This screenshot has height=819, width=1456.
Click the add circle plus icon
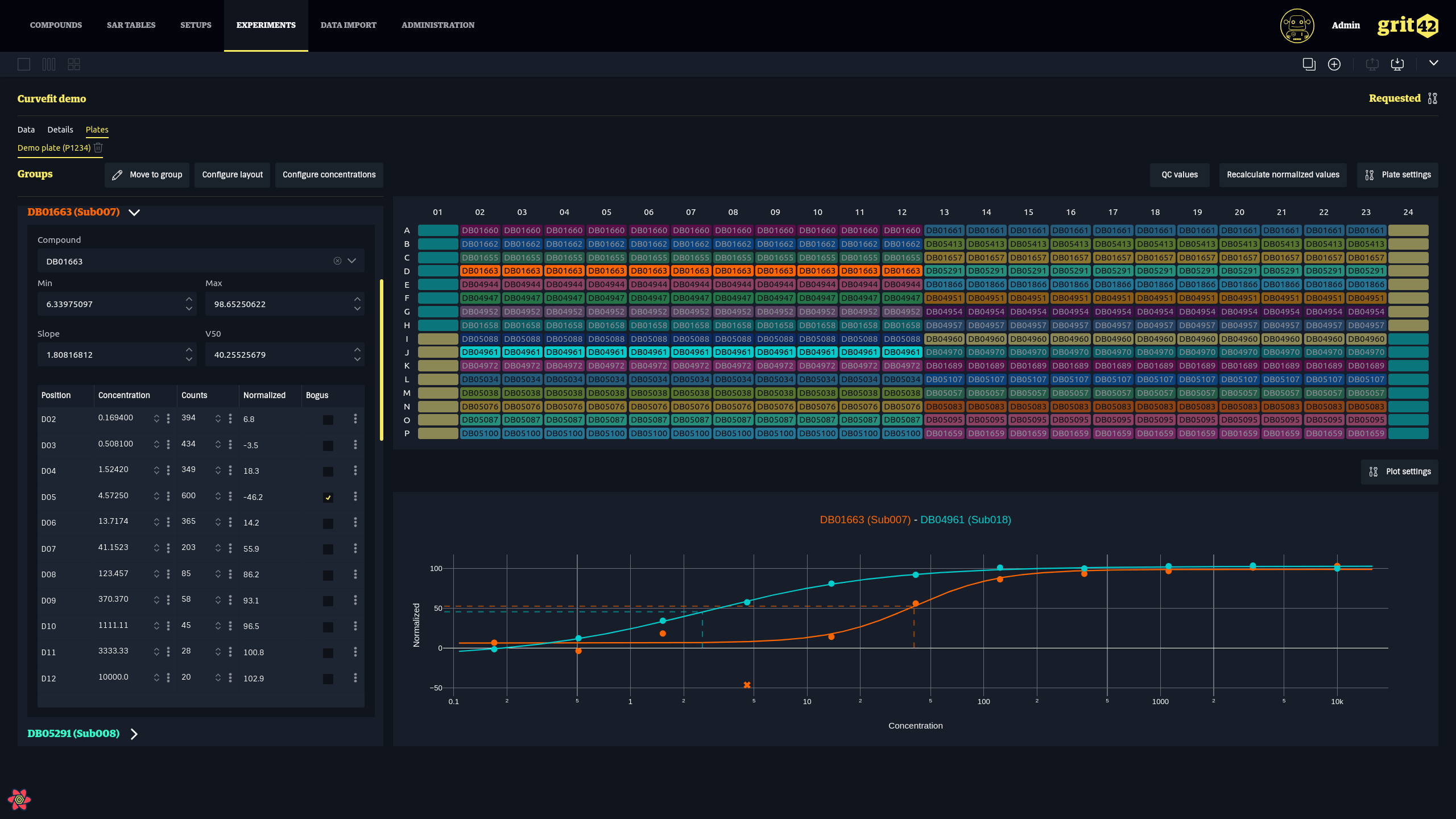[x=1334, y=64]
